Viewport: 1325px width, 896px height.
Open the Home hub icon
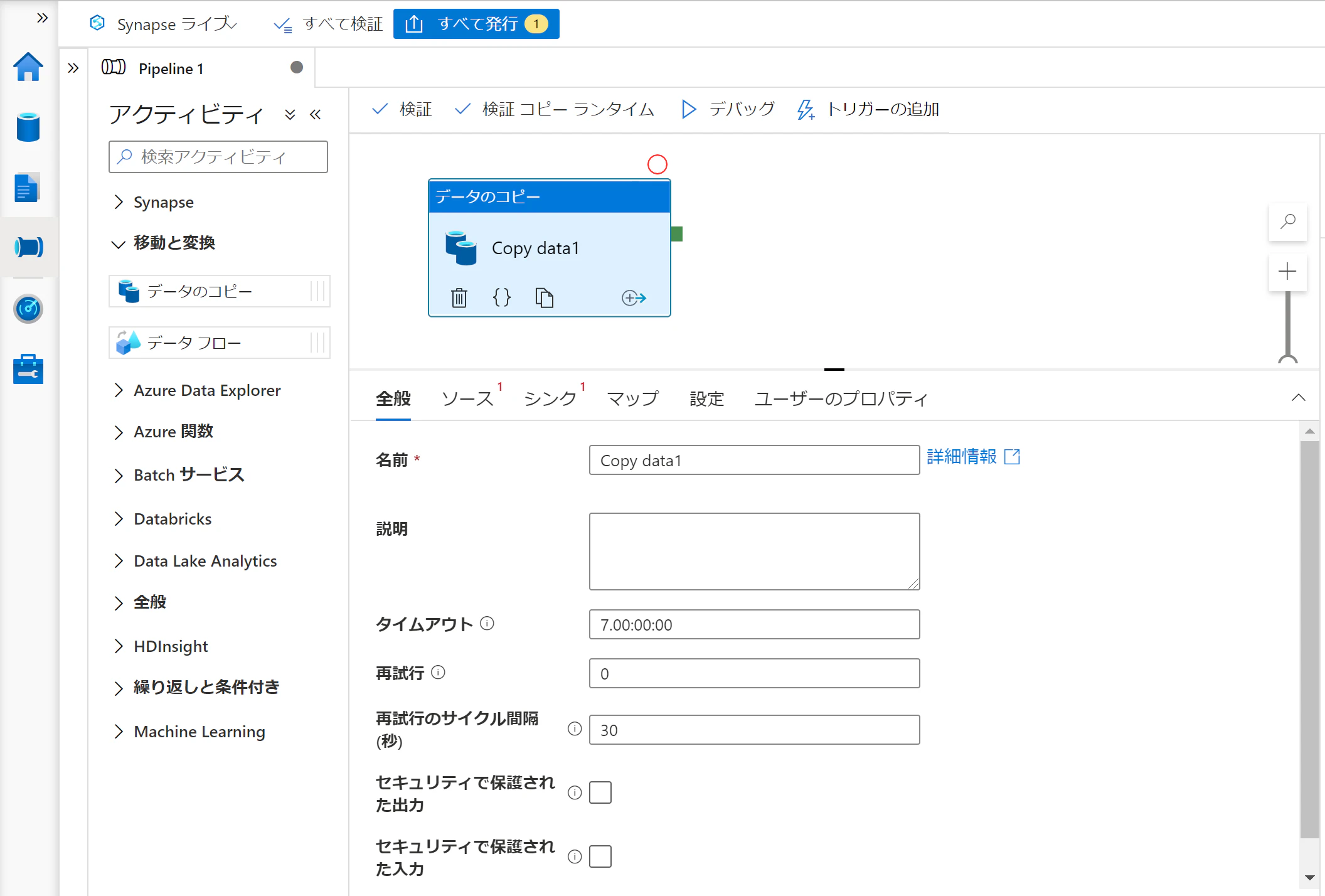[x=28, y=67]
